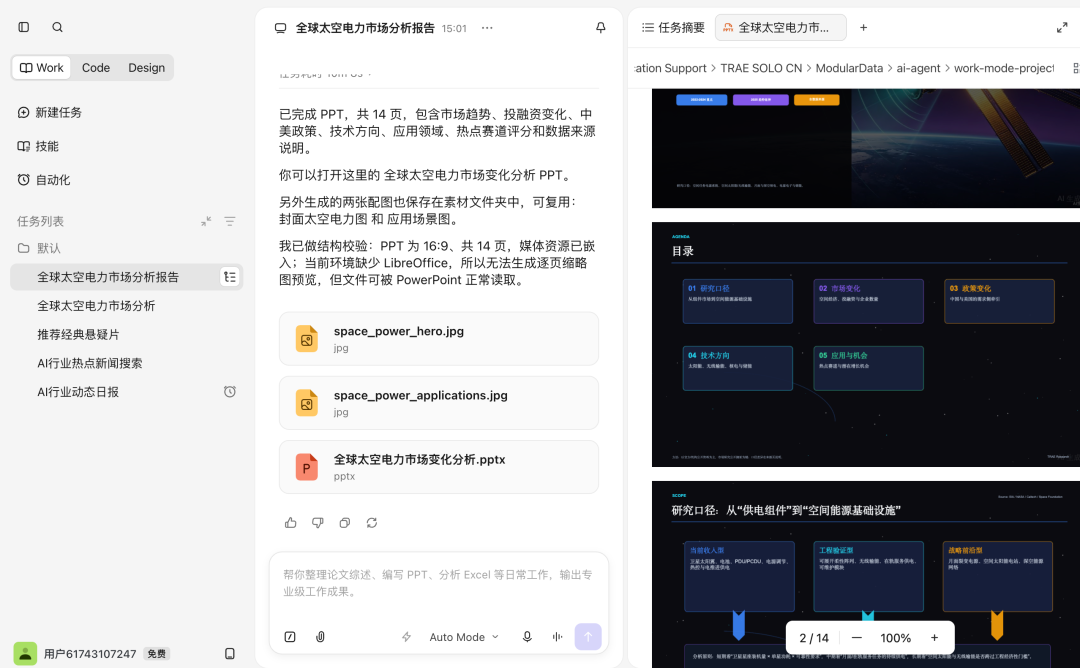Switch to Work mode

41,67
